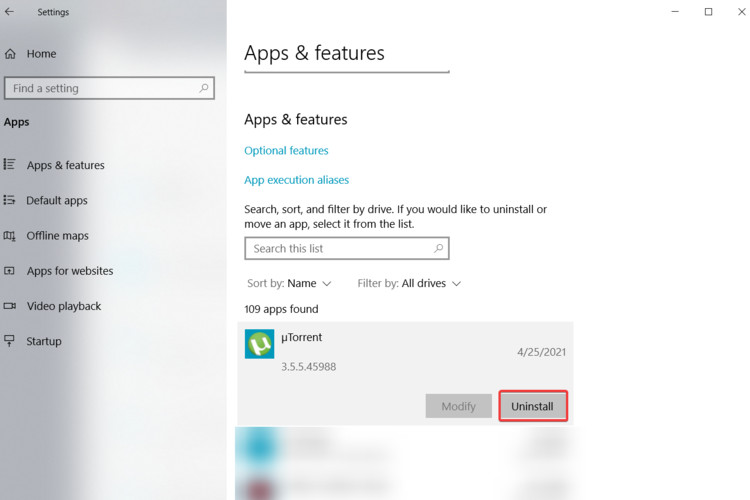Click the Default apps sidebar icon
Viewport: 750px width, 500px height.
10,200
